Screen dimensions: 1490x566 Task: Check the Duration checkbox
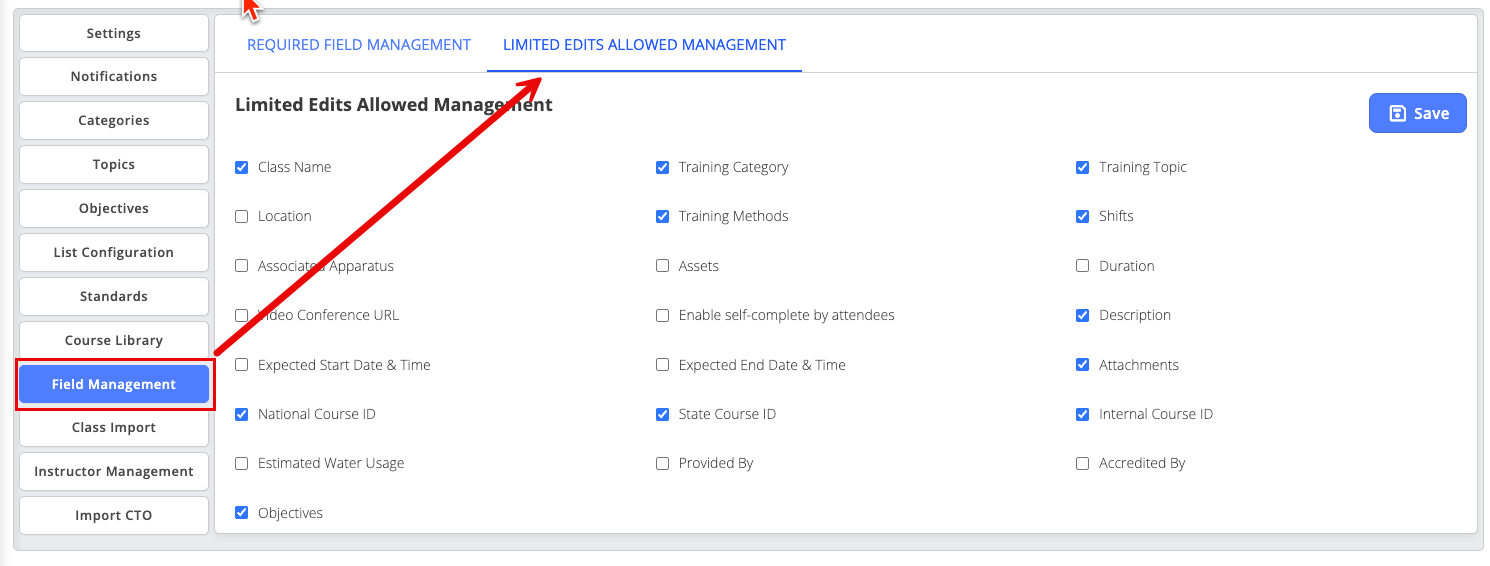(x=1082, y=266)
